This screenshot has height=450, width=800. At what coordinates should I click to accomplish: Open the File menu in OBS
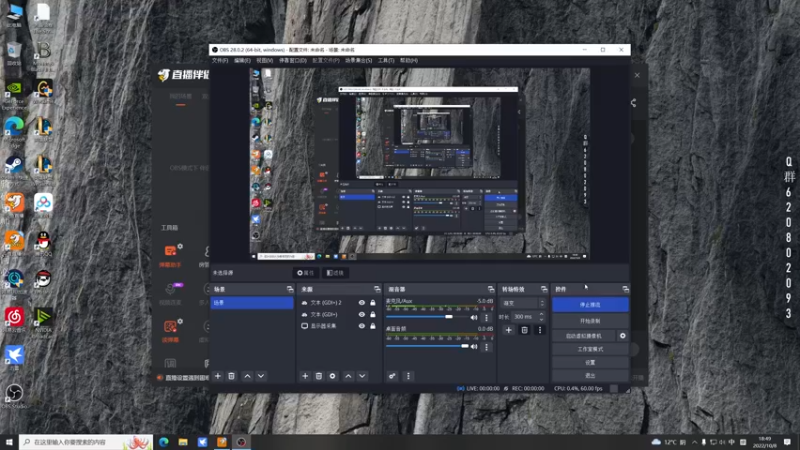tap(220, 60)
